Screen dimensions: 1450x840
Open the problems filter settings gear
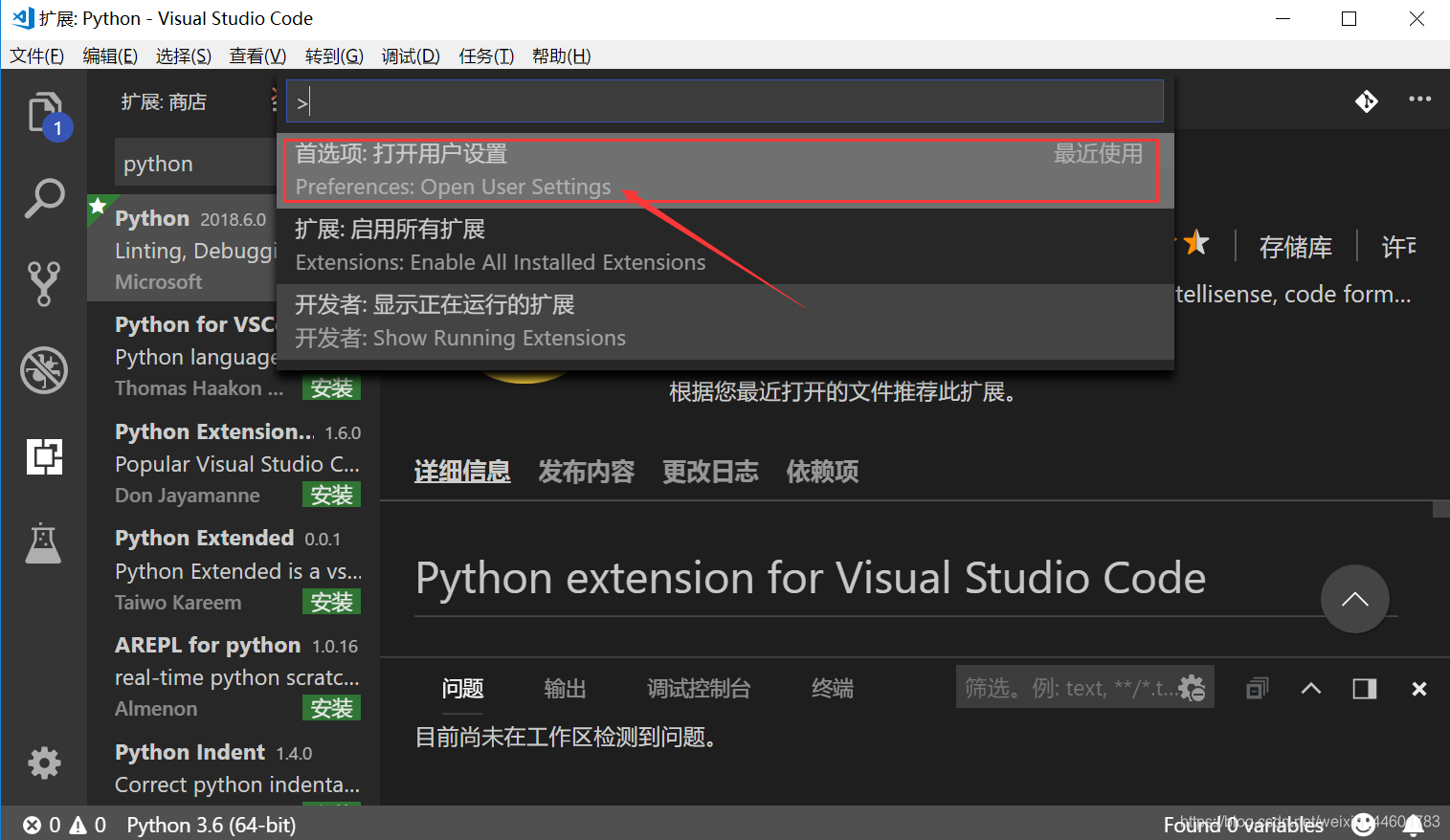click(x=1193, y=688)
